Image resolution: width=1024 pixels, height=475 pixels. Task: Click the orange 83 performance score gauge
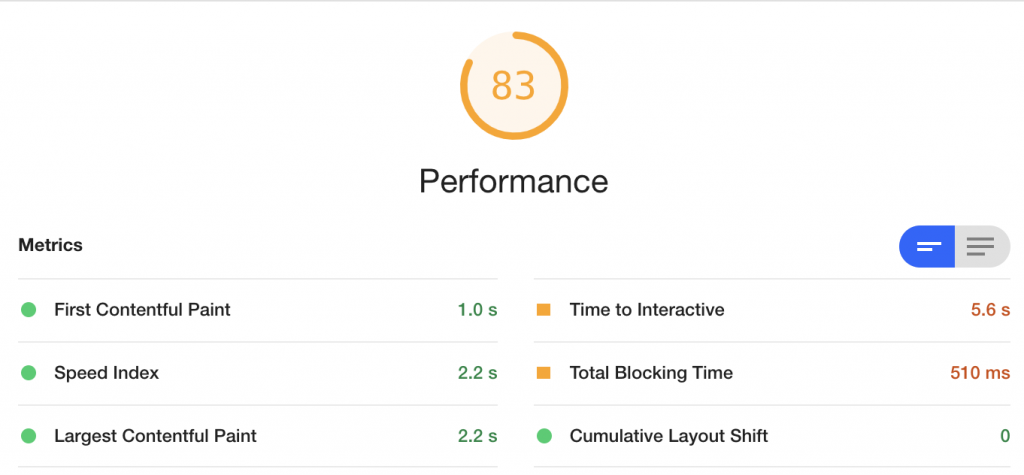[x=514, y=86]
